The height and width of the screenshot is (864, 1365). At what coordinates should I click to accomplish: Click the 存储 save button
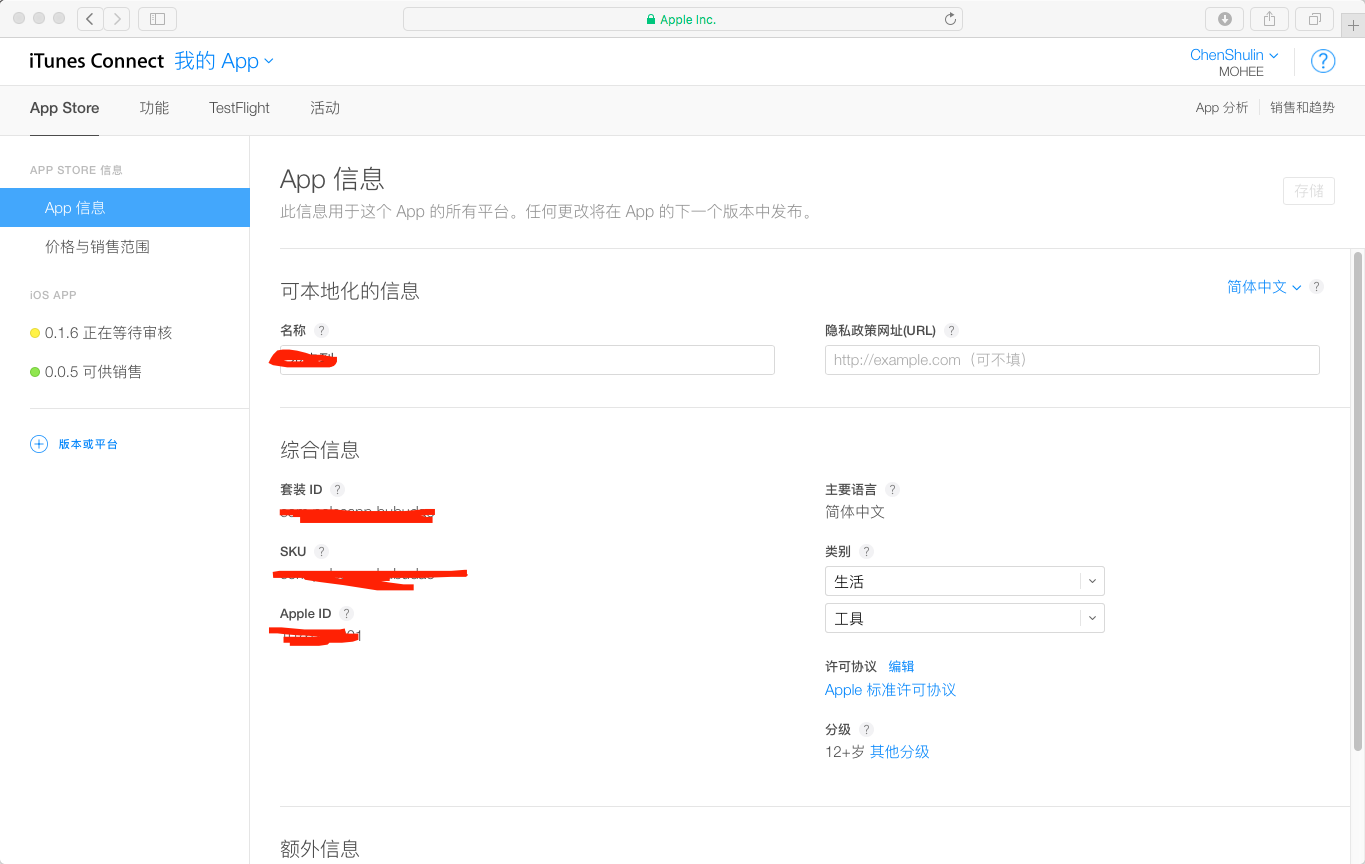[x=1309, y=190]
